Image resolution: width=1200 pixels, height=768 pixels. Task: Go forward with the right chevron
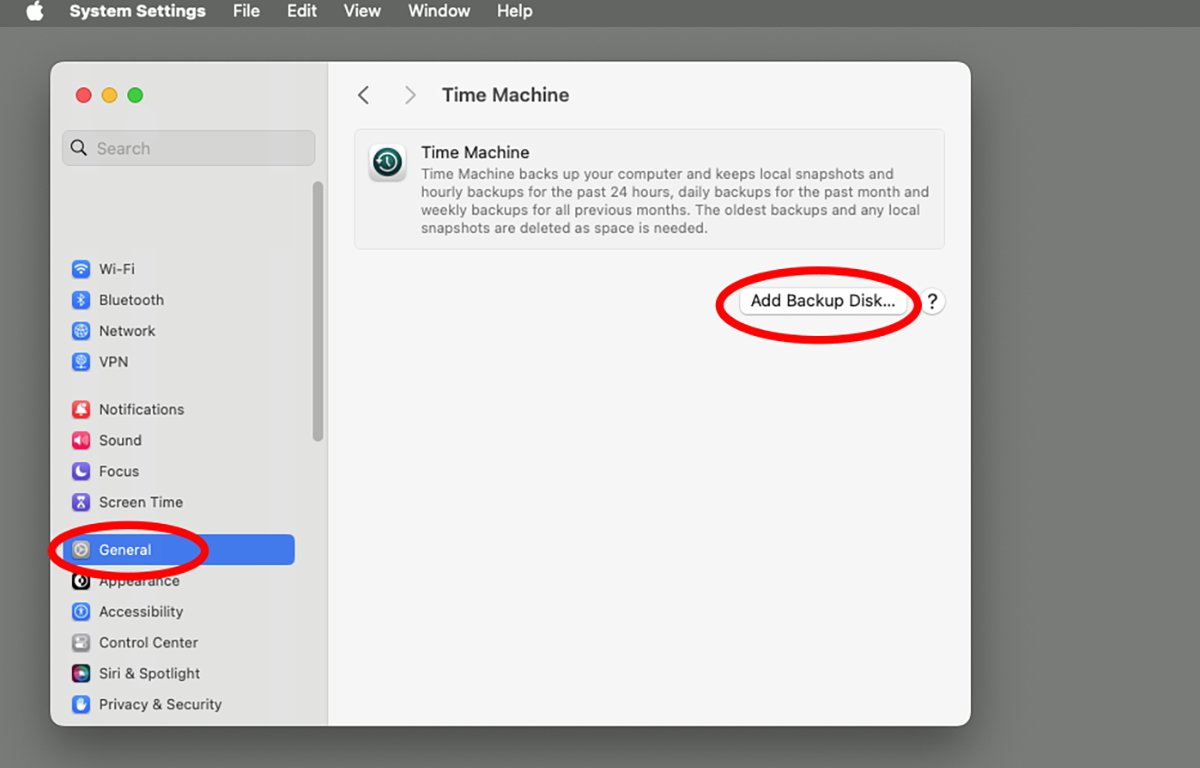(x=410, y=95)
